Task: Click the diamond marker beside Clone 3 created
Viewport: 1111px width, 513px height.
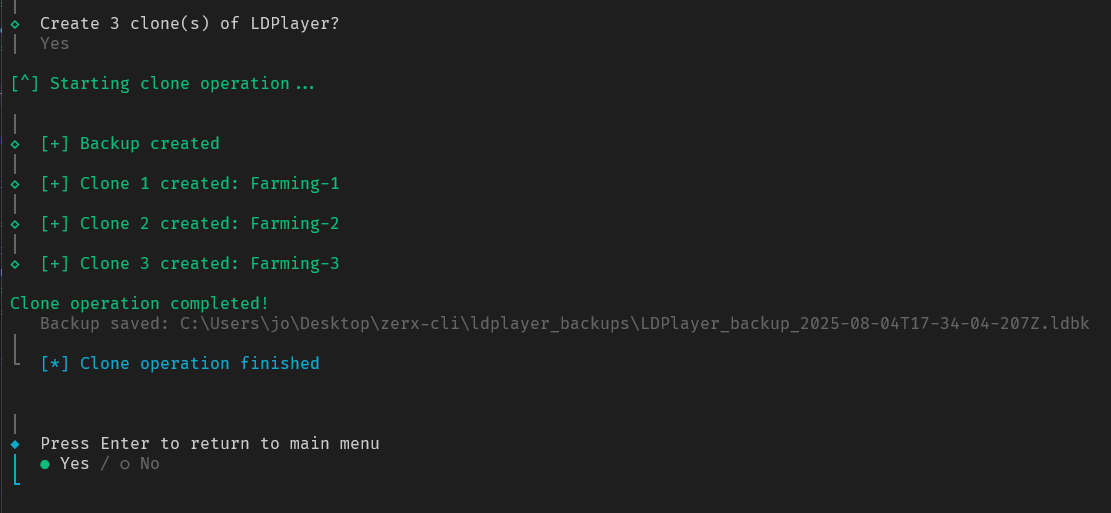Action: click(x=15, y=264)
